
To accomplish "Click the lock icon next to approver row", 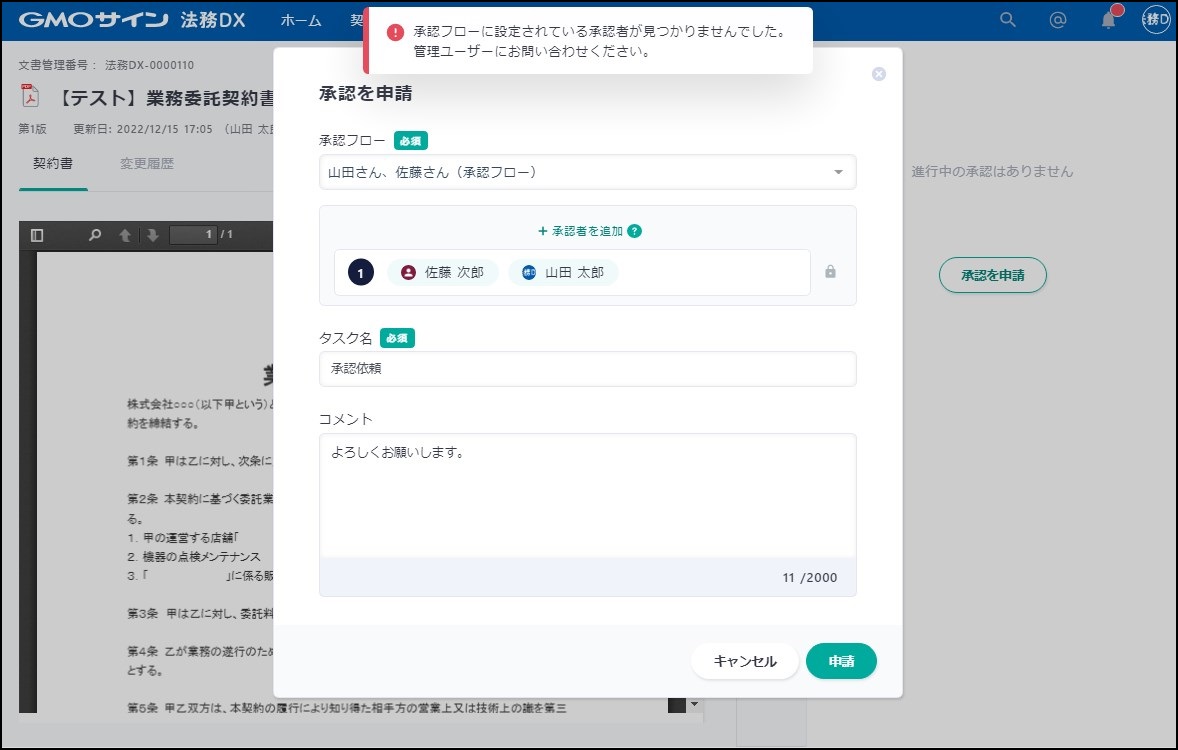I will tap(830, 272).
